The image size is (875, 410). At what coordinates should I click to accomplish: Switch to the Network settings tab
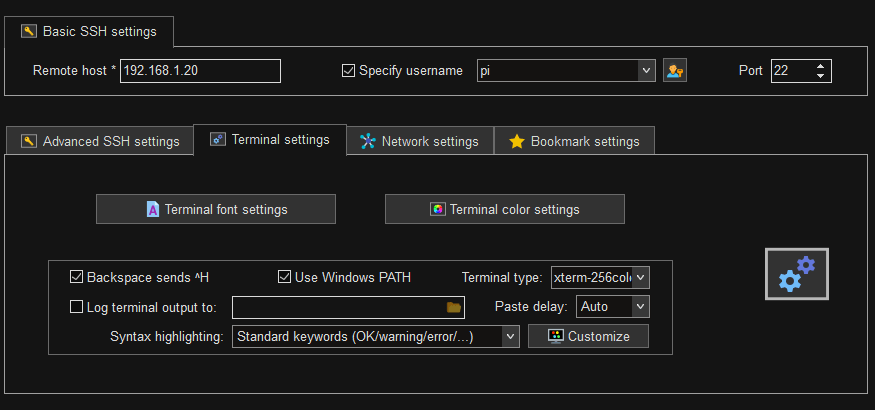420,141
